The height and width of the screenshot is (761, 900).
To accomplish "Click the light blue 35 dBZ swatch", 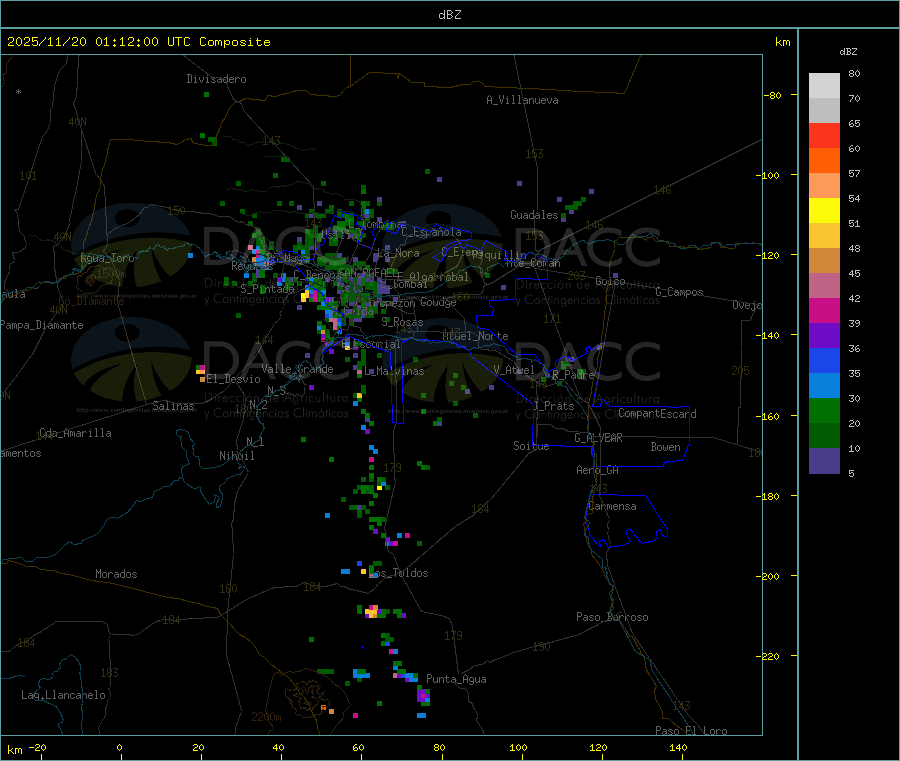I will [x=824, y=386].
